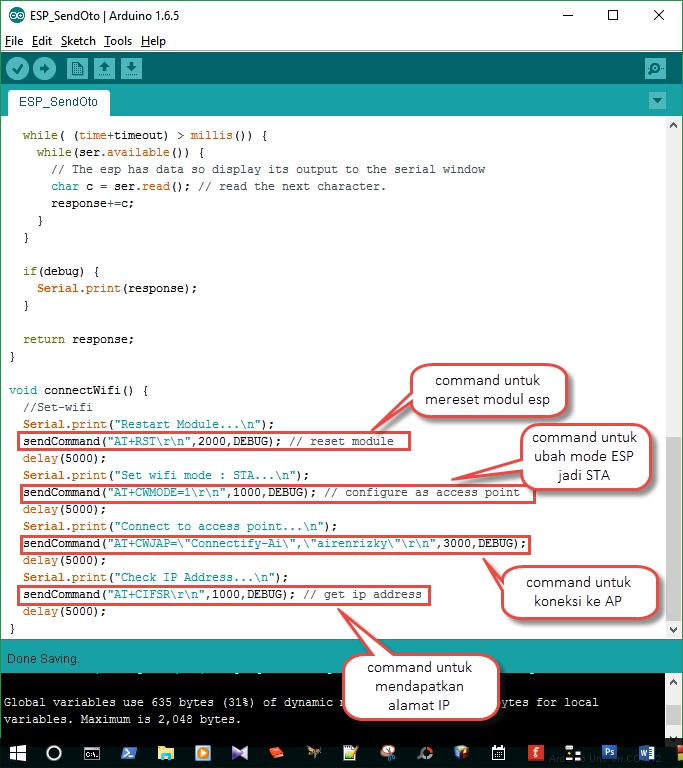Switch to Photoshop in the taskbar
Image resolution: width=683 pixels, height=768 pixels.
(x=609, y=752)
